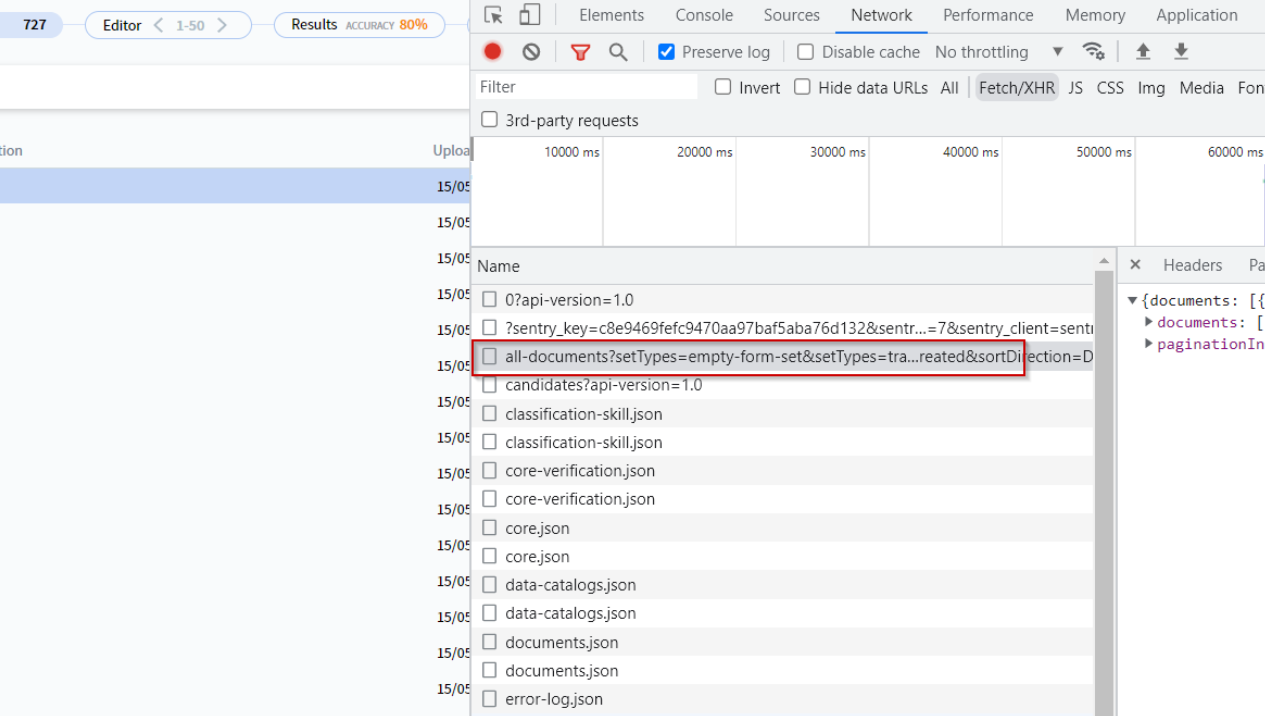
Task: Filter requests by Img type
Action: pos(1151,88)
